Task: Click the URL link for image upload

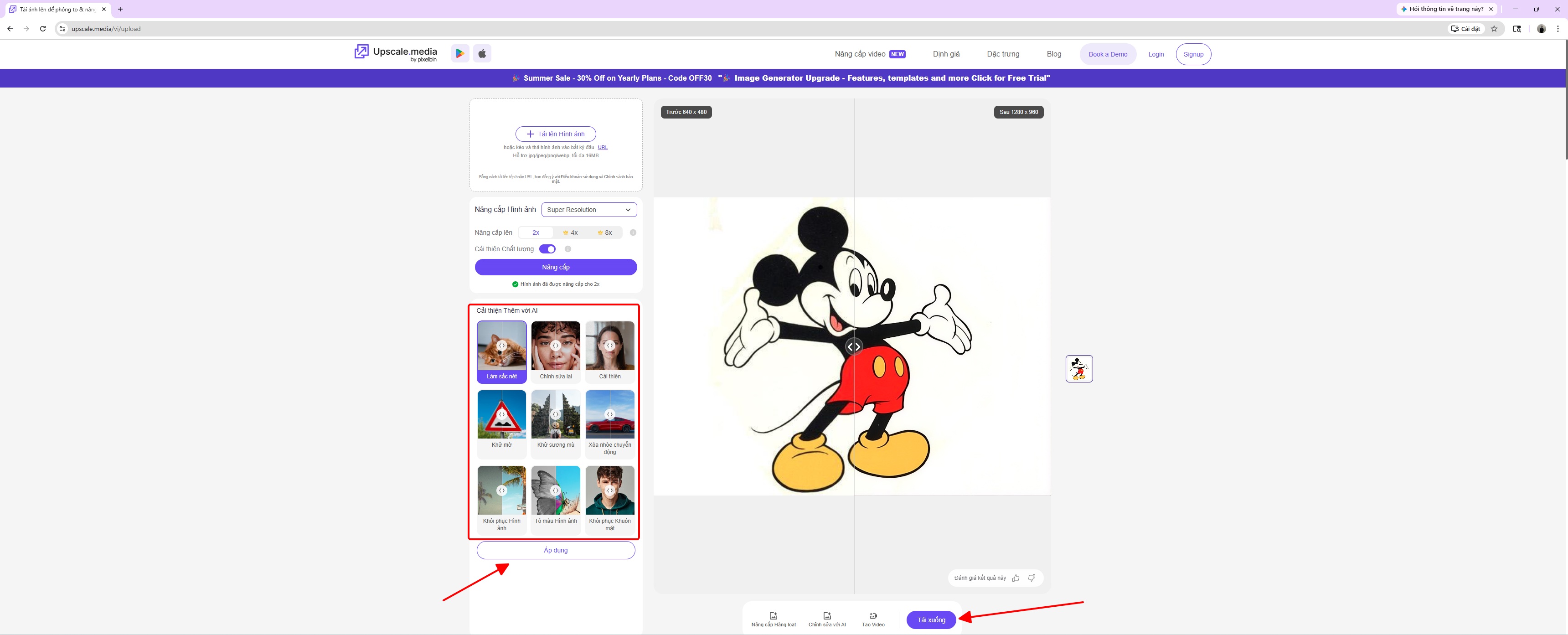Action: pos(603,147)
